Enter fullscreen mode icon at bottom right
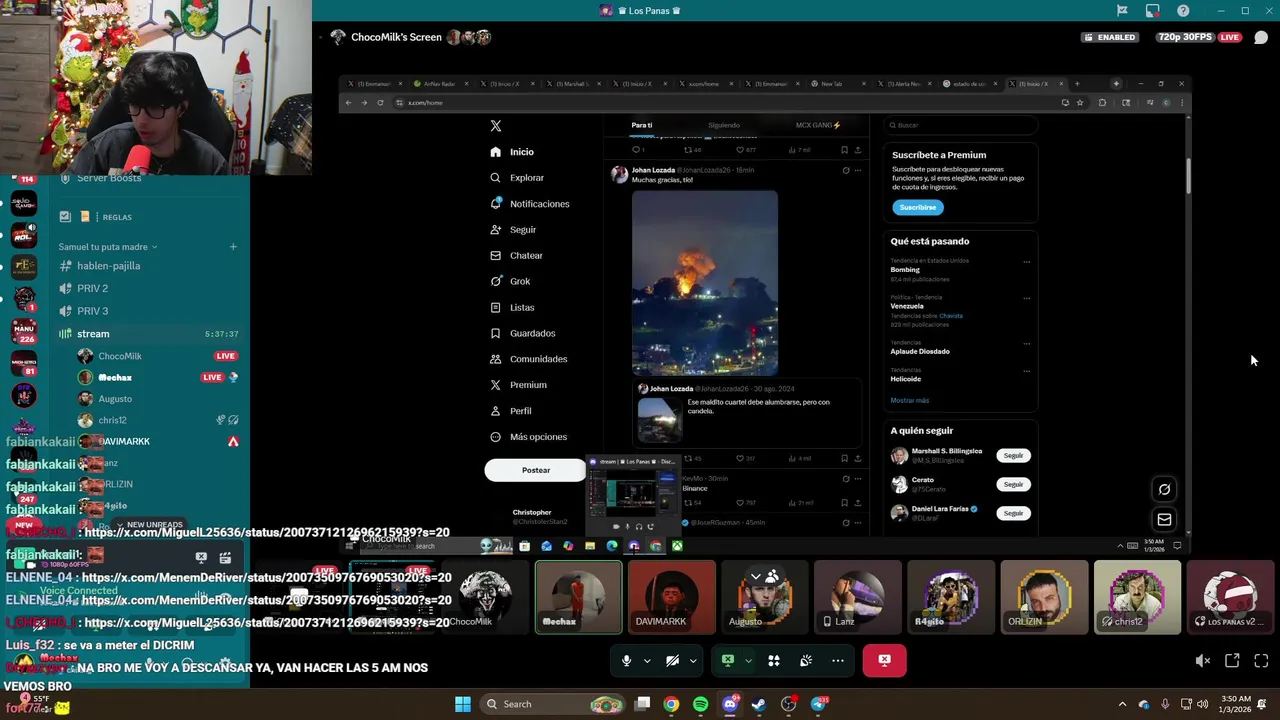This screenshot has width=1280, height=720. 1261,661
